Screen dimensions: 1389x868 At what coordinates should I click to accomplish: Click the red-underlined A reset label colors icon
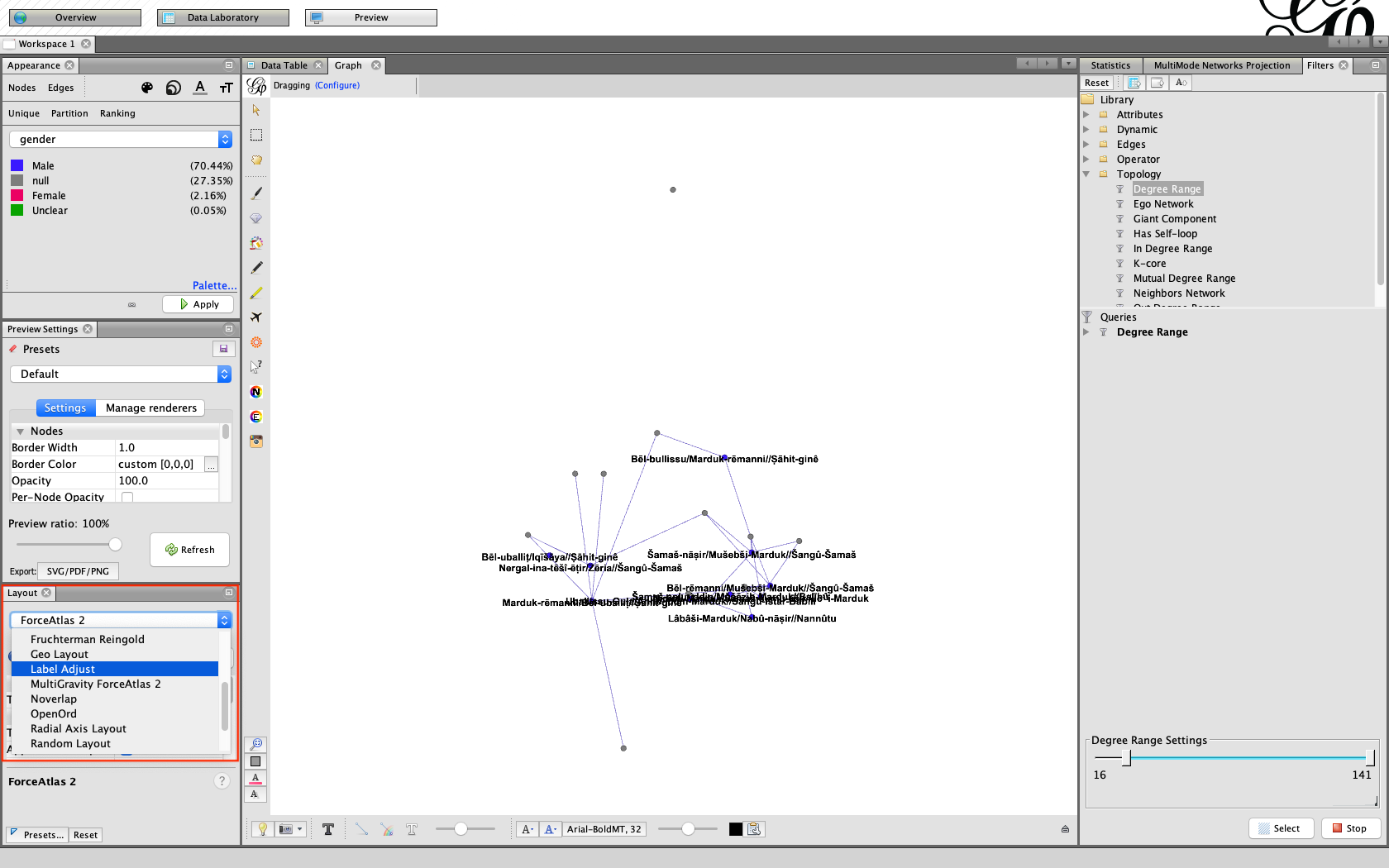255,778
